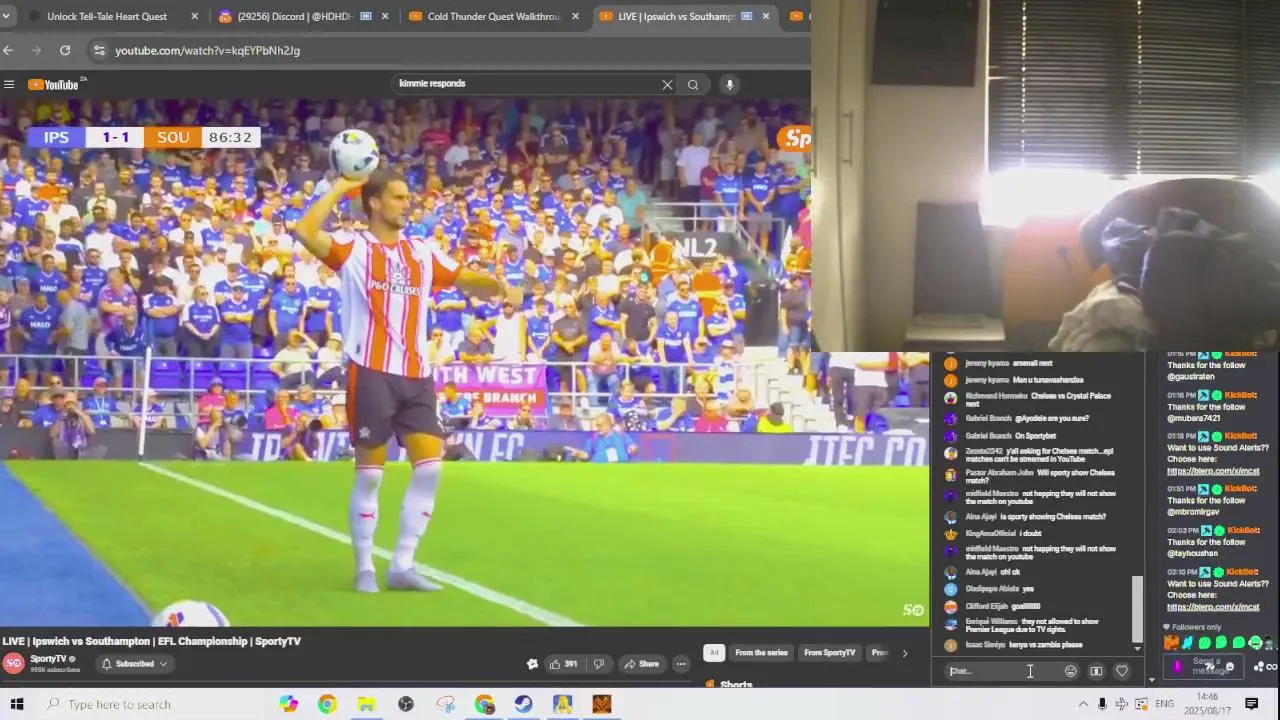
Task: Reload the page with refresh icon
Action: point(65,50)
